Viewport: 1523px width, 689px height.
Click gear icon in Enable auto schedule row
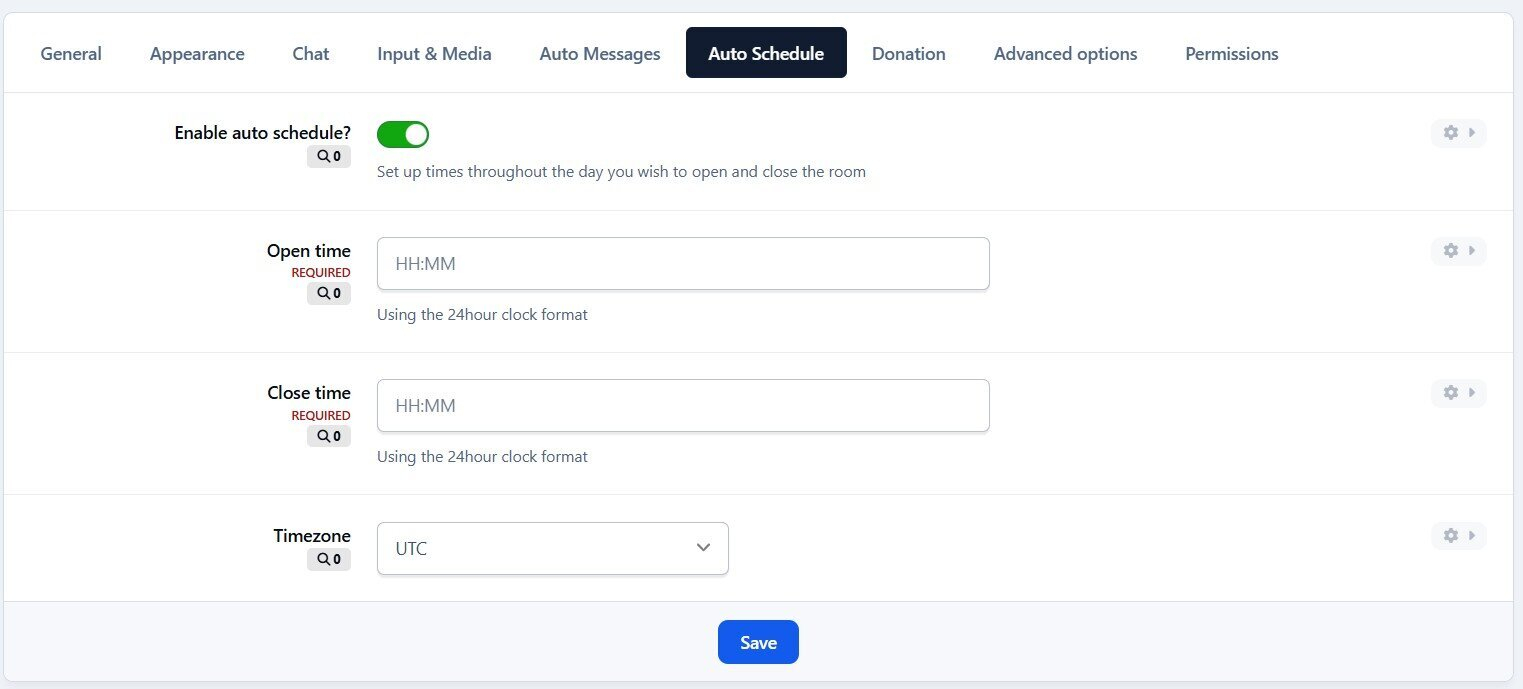1450,133
